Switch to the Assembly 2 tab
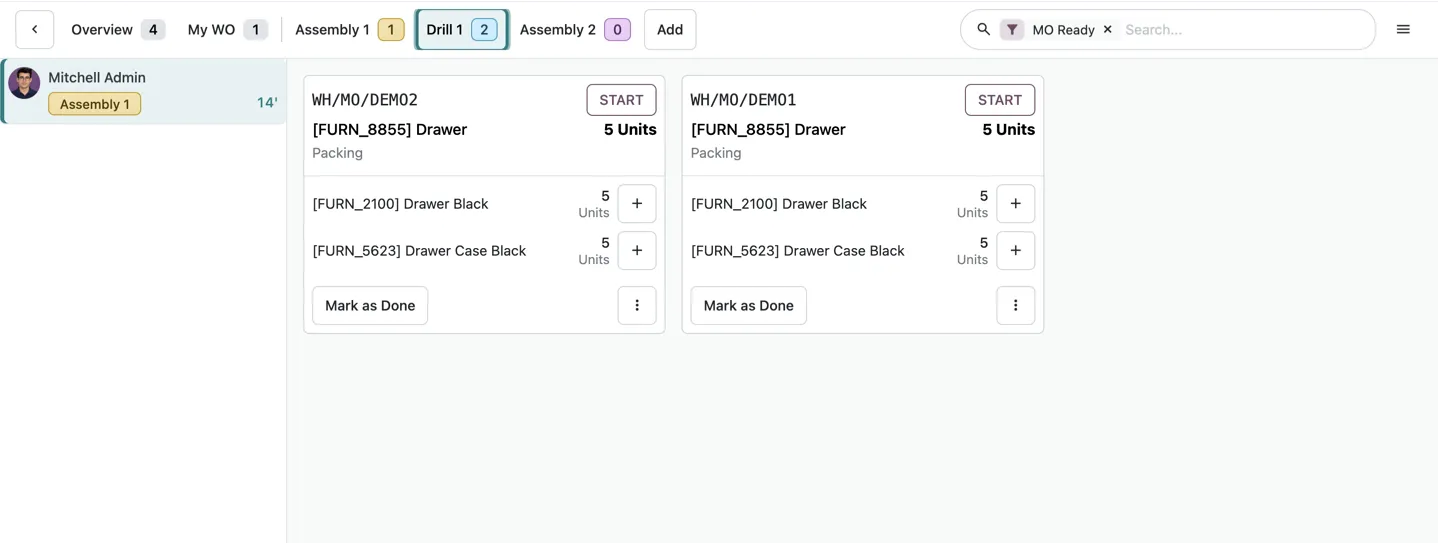Image resolution: width=1438 pixels, height=543 pixels. (575, 30)
